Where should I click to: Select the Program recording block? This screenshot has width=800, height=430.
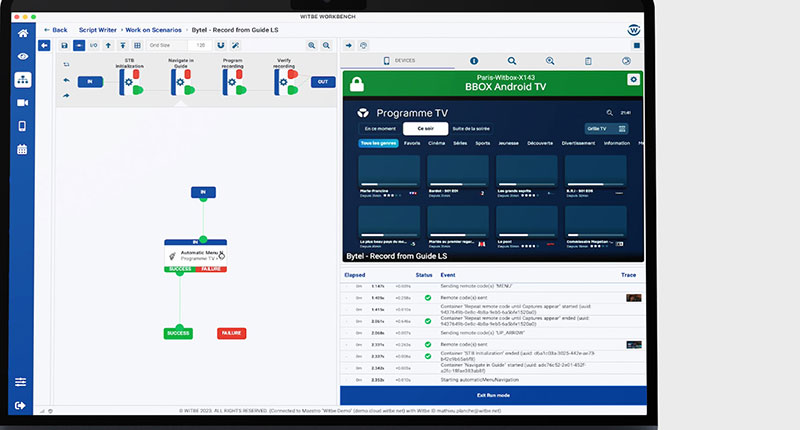[234, 82]
